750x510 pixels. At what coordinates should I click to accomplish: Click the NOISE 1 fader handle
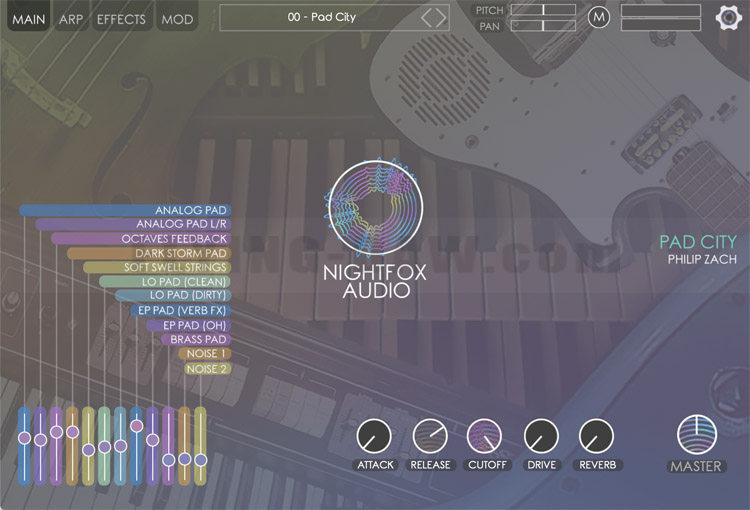(x=185, y=459)
